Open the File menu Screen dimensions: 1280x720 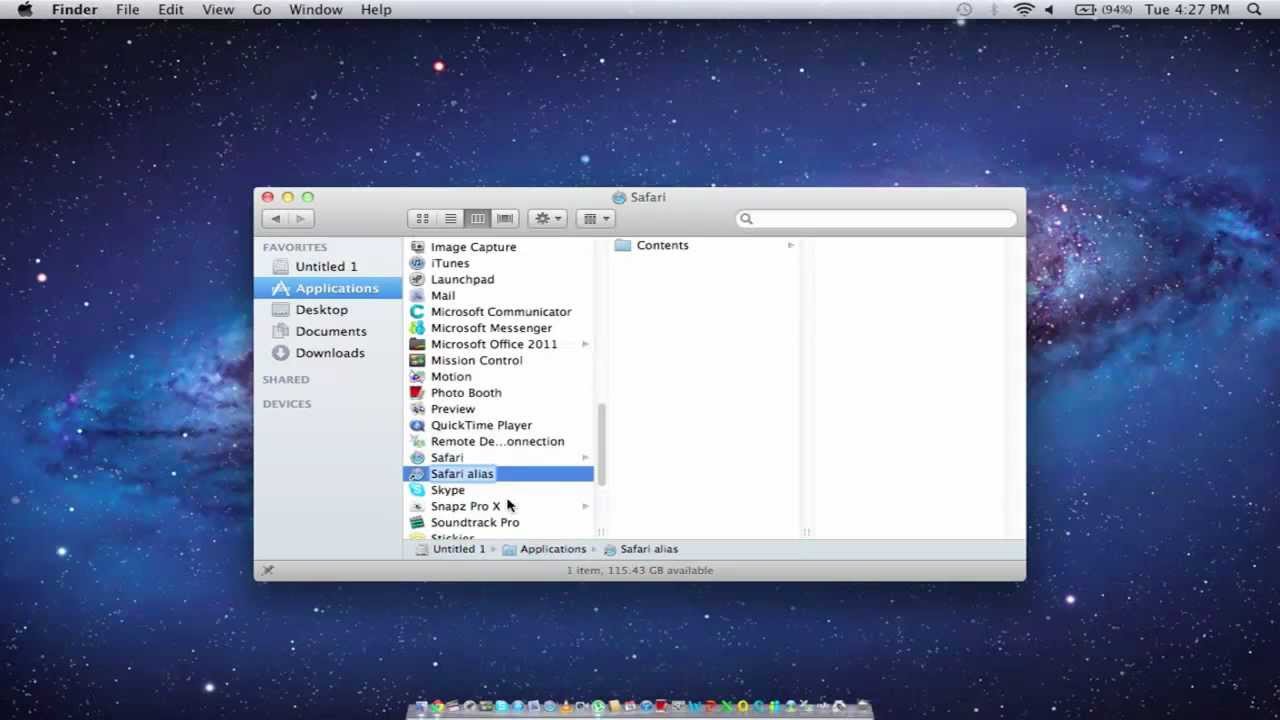pos(127,10)
